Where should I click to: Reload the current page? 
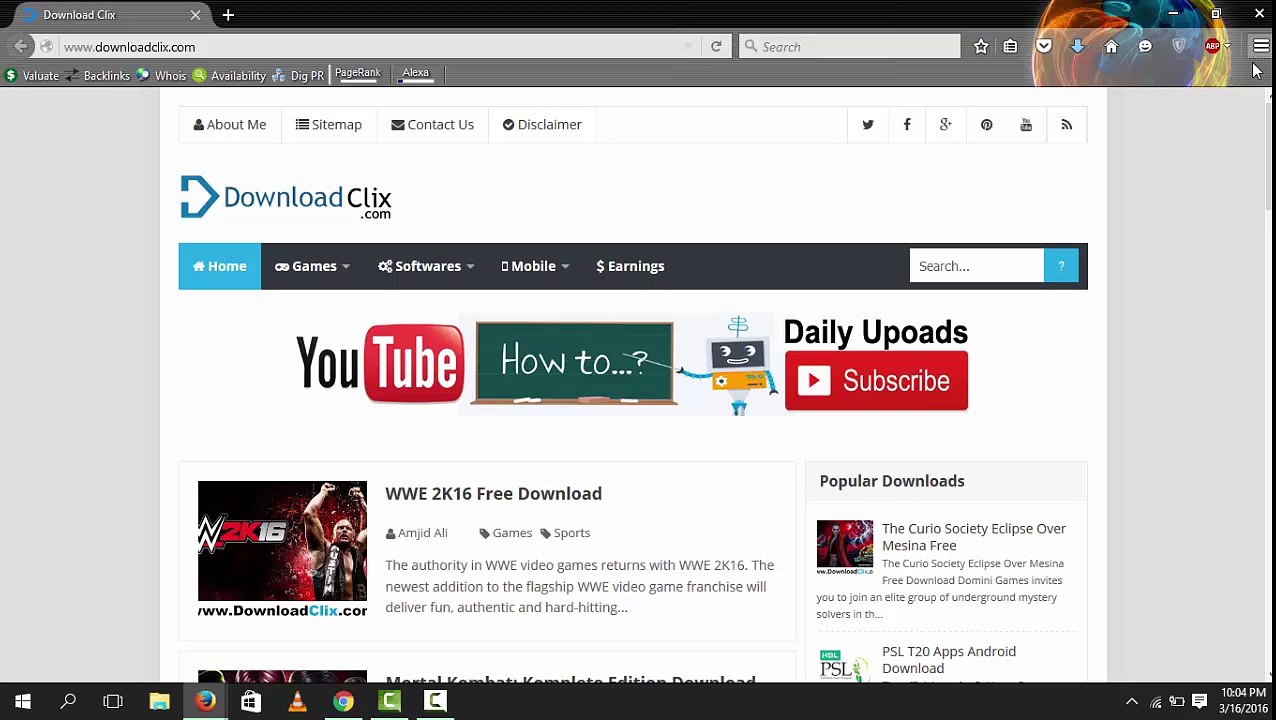(716, 47)
